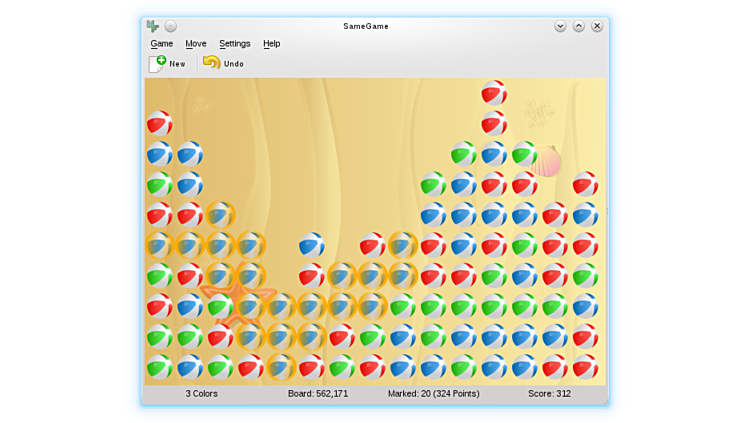Select the isolated blue ball standing alone mid-board

click(x=312, y=245)
